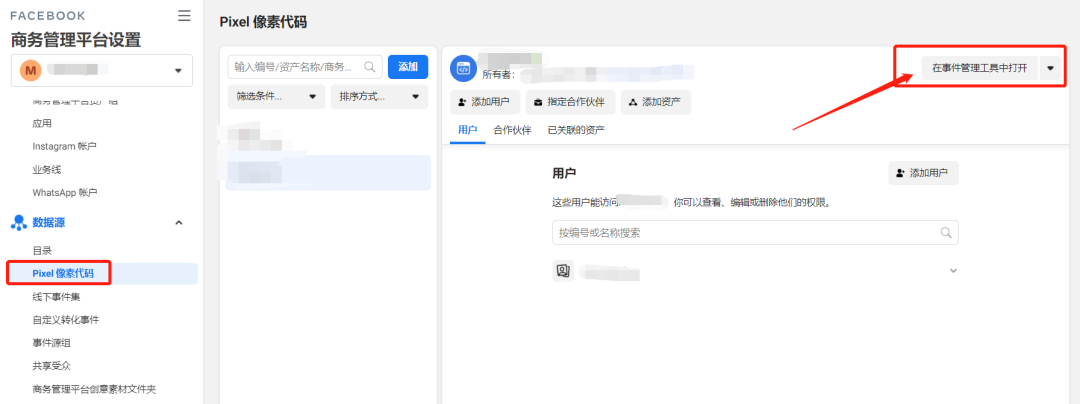Select the highlighted pixel list row
The image size is (1080, 404).
pyautogui.click(x=328, y=173)
